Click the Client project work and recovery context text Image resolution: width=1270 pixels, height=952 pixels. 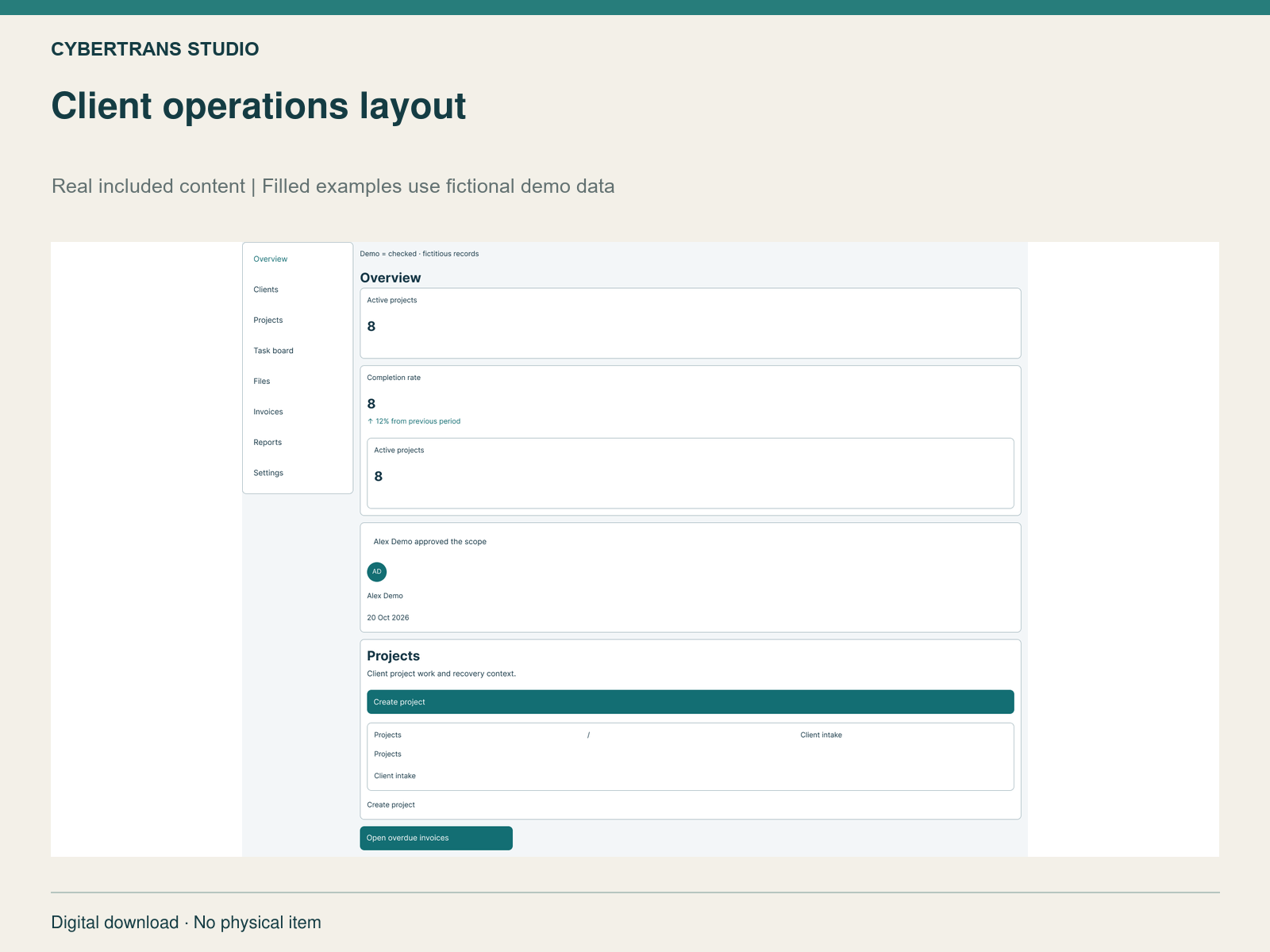[441, 674]
